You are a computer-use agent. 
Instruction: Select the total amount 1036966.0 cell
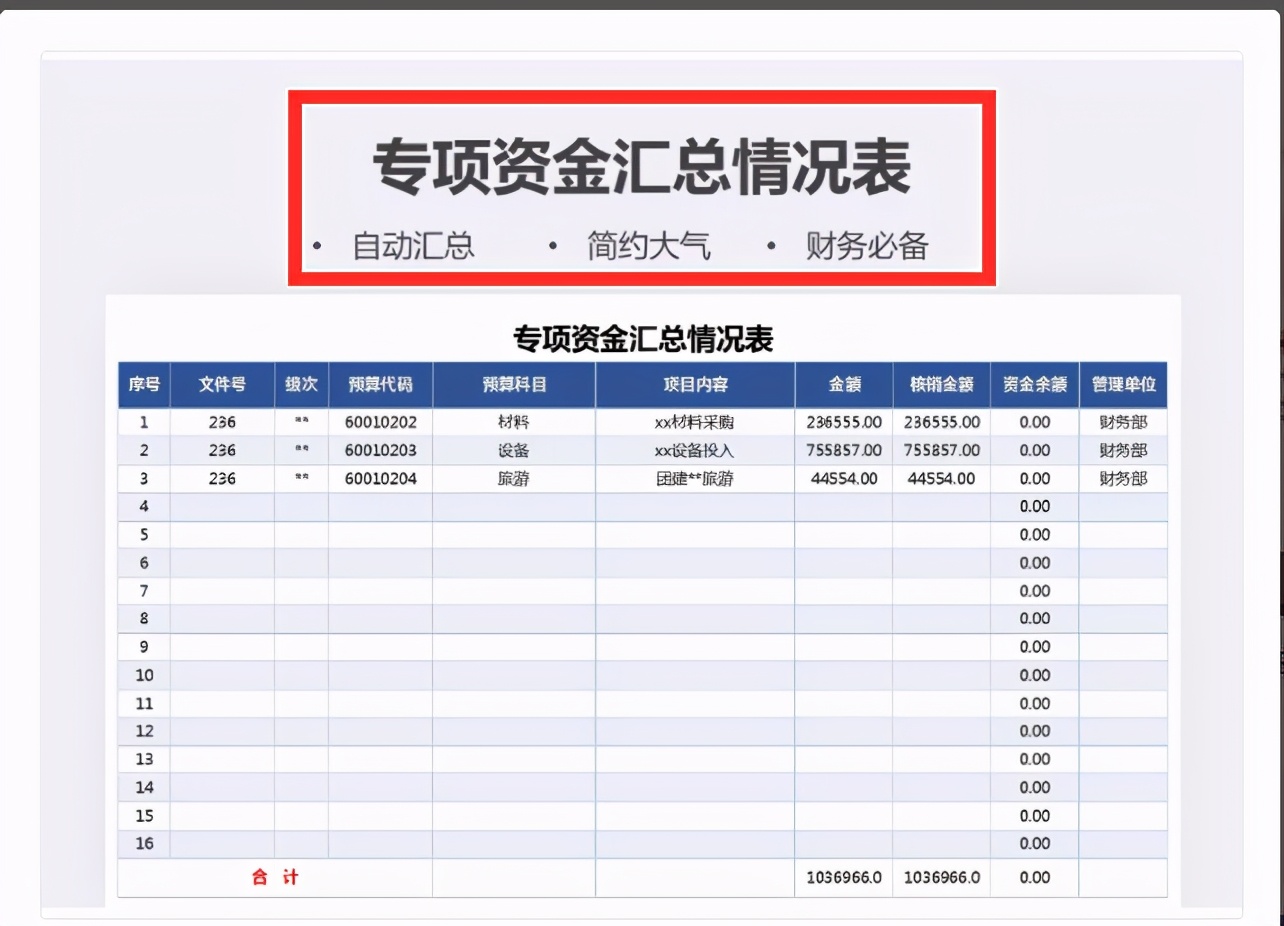point(842,878)
